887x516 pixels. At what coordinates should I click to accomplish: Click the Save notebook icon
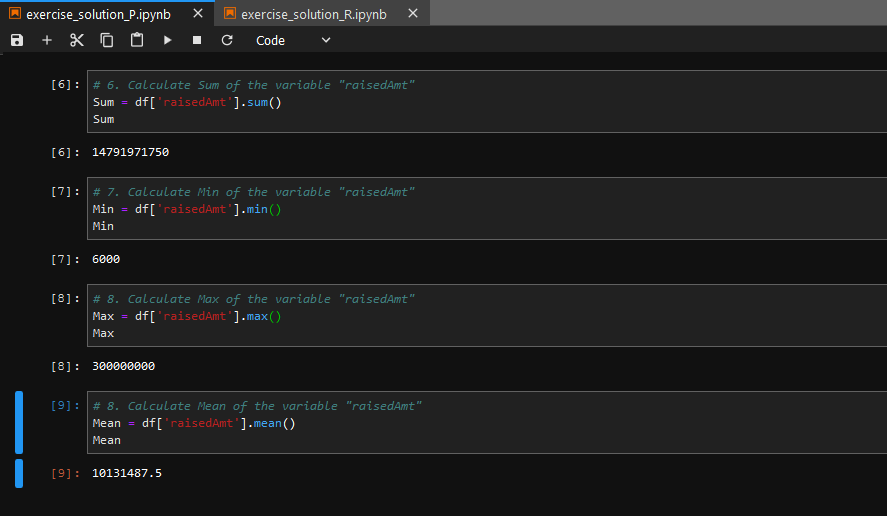17,40
